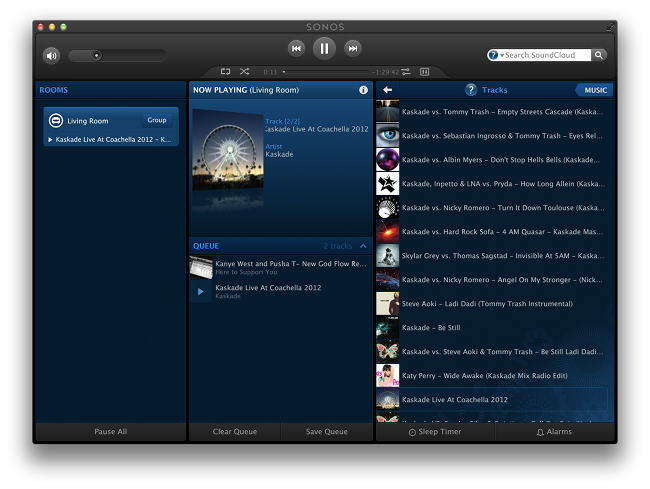Click the Living Room room icon
The image size is (650, 489).
56,121
